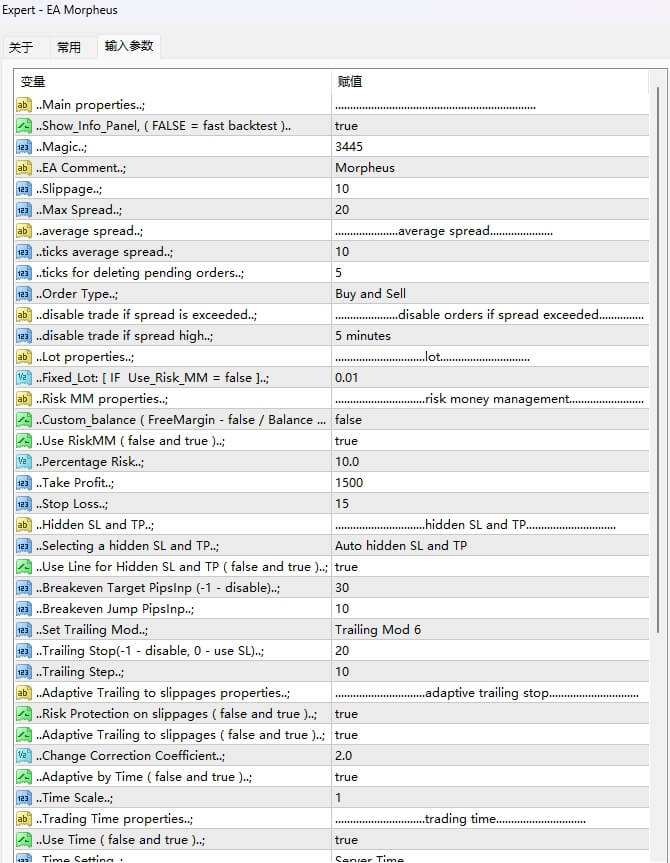
Task: Click the double-type icon beside Percentage Risk
Action: coord(24,462)
